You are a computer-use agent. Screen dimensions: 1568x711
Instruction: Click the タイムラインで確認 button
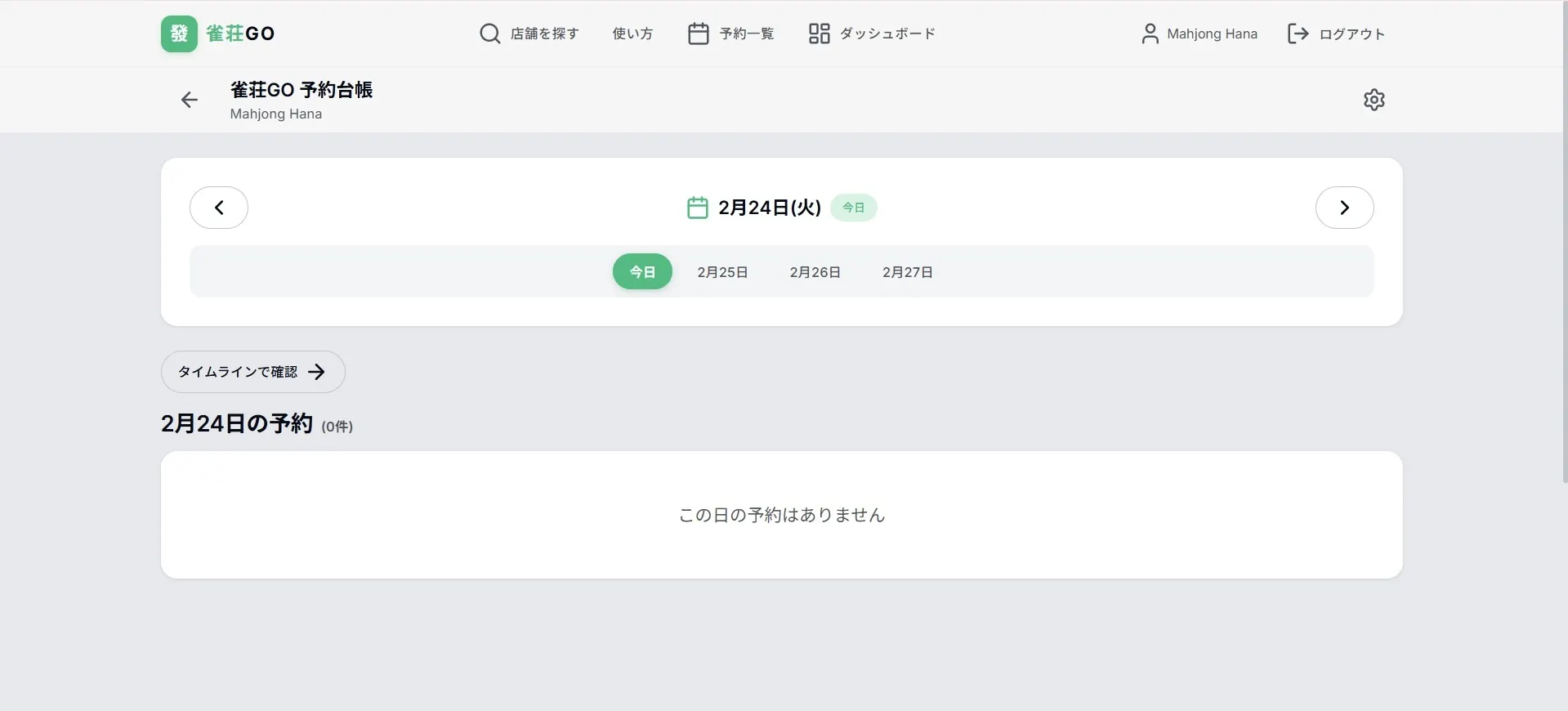click(x=252, y=372)
